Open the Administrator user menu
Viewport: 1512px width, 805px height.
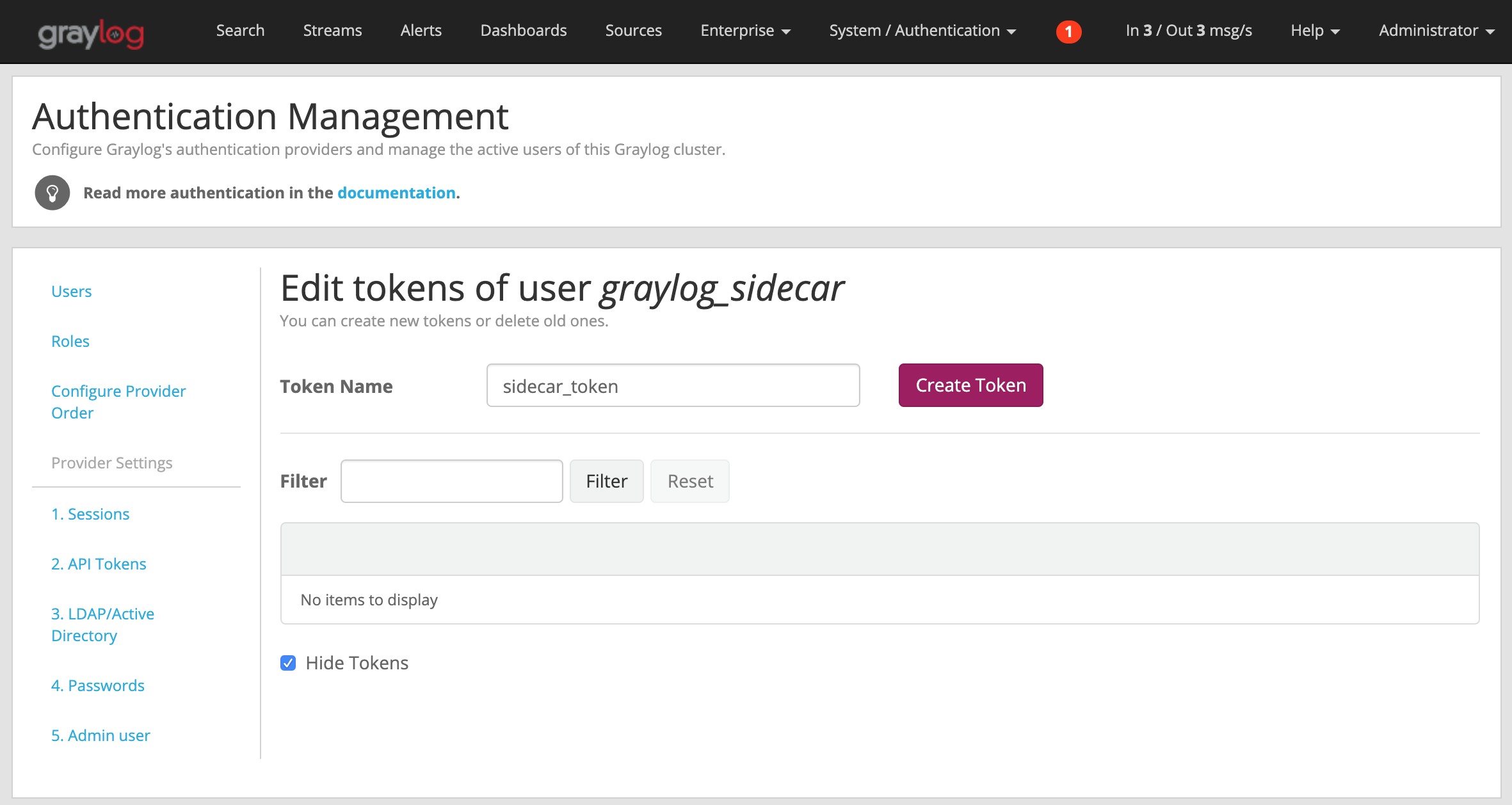click(x=1436, y=31)
